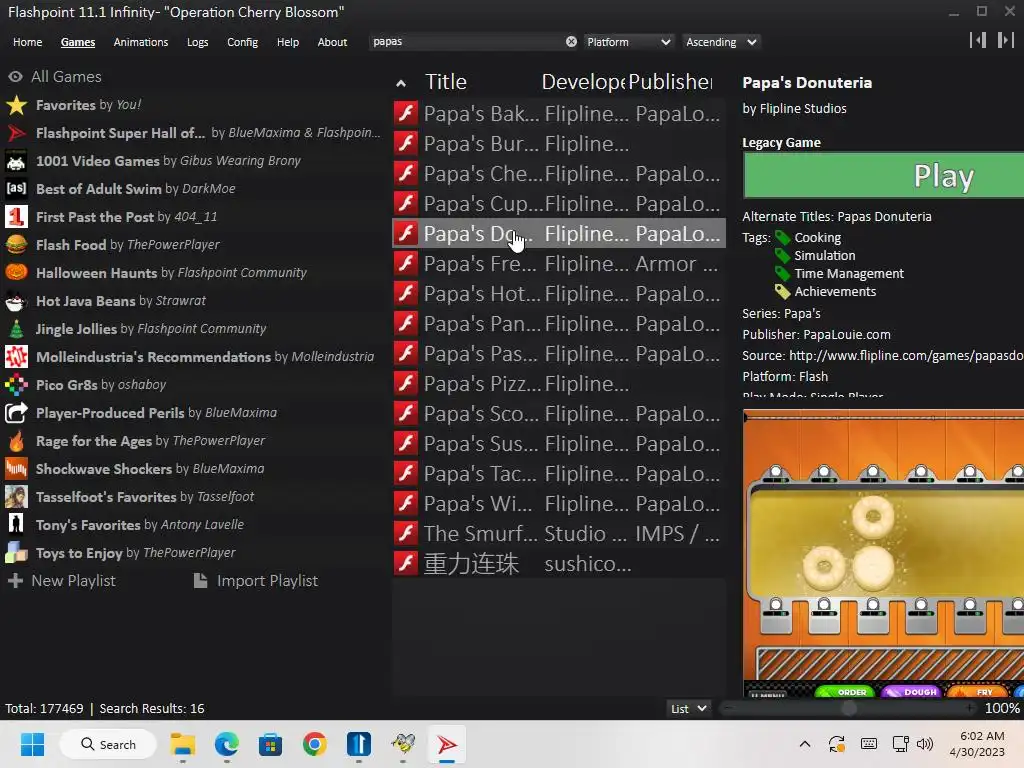Viewport: 1024px width, 768px height.
Task: Launch Google Chrome from the taskbar
Action: point(314,744)
